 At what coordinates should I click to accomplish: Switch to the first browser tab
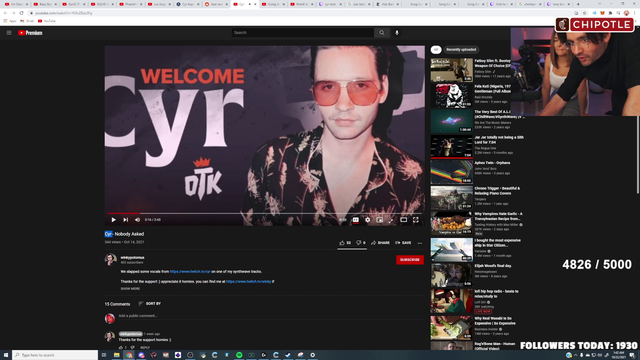[16, 4]
